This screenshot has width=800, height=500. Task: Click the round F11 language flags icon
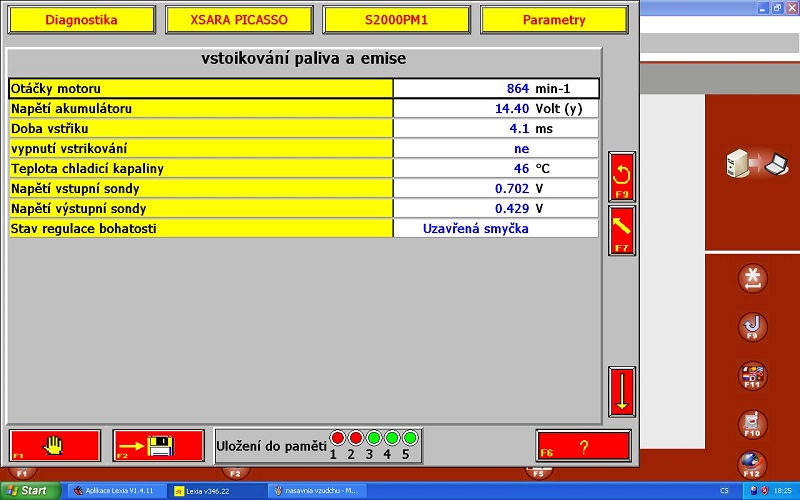point(752,376)
